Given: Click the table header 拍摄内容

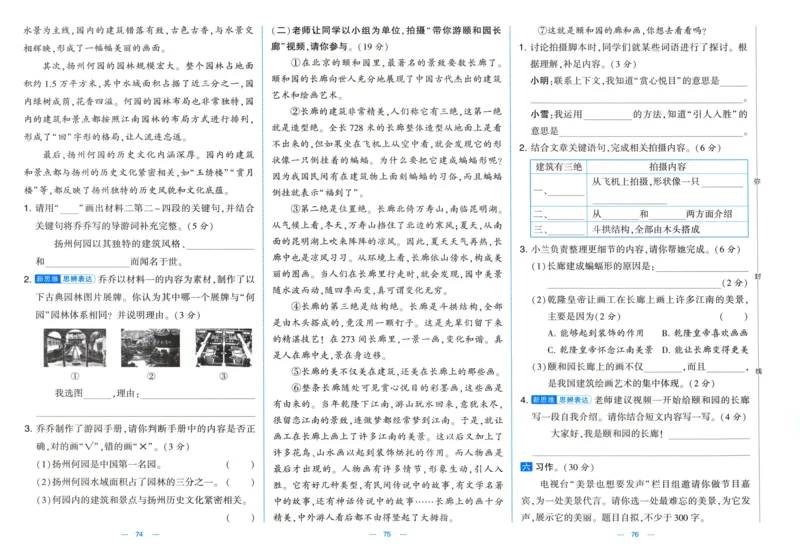Looking at the screenshot, I should click(667, 167).
